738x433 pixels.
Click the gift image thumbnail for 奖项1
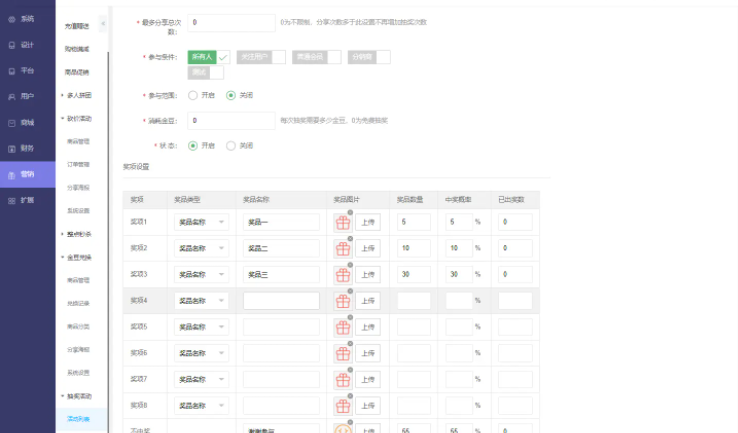click(343, 223)
